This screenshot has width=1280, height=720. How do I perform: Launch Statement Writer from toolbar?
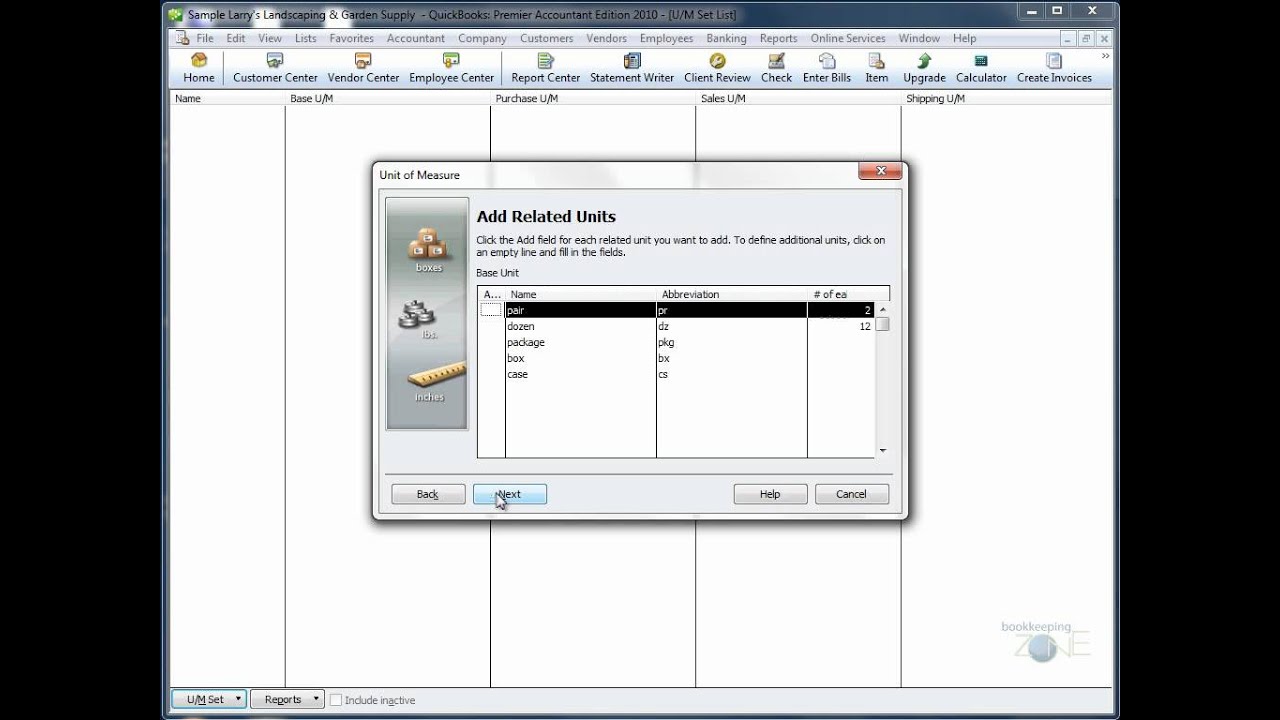(632, 69)
